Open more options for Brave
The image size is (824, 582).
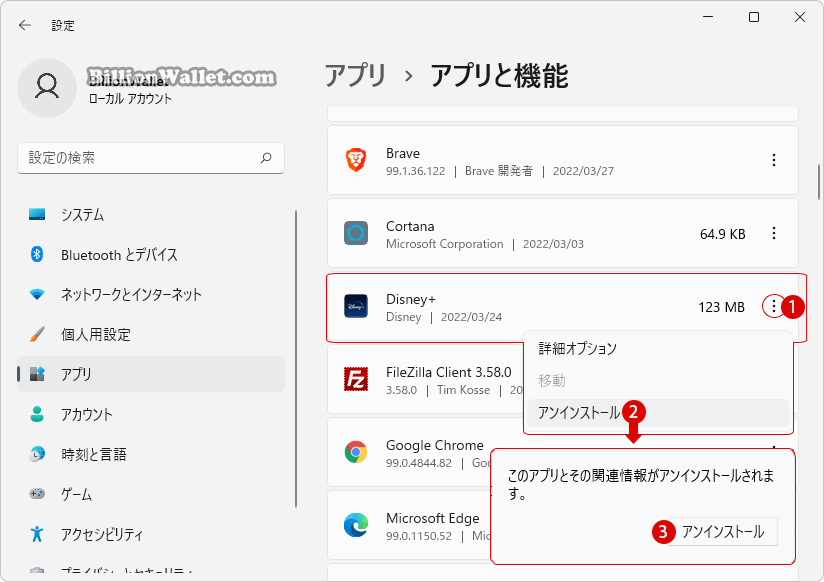(774, 160)
